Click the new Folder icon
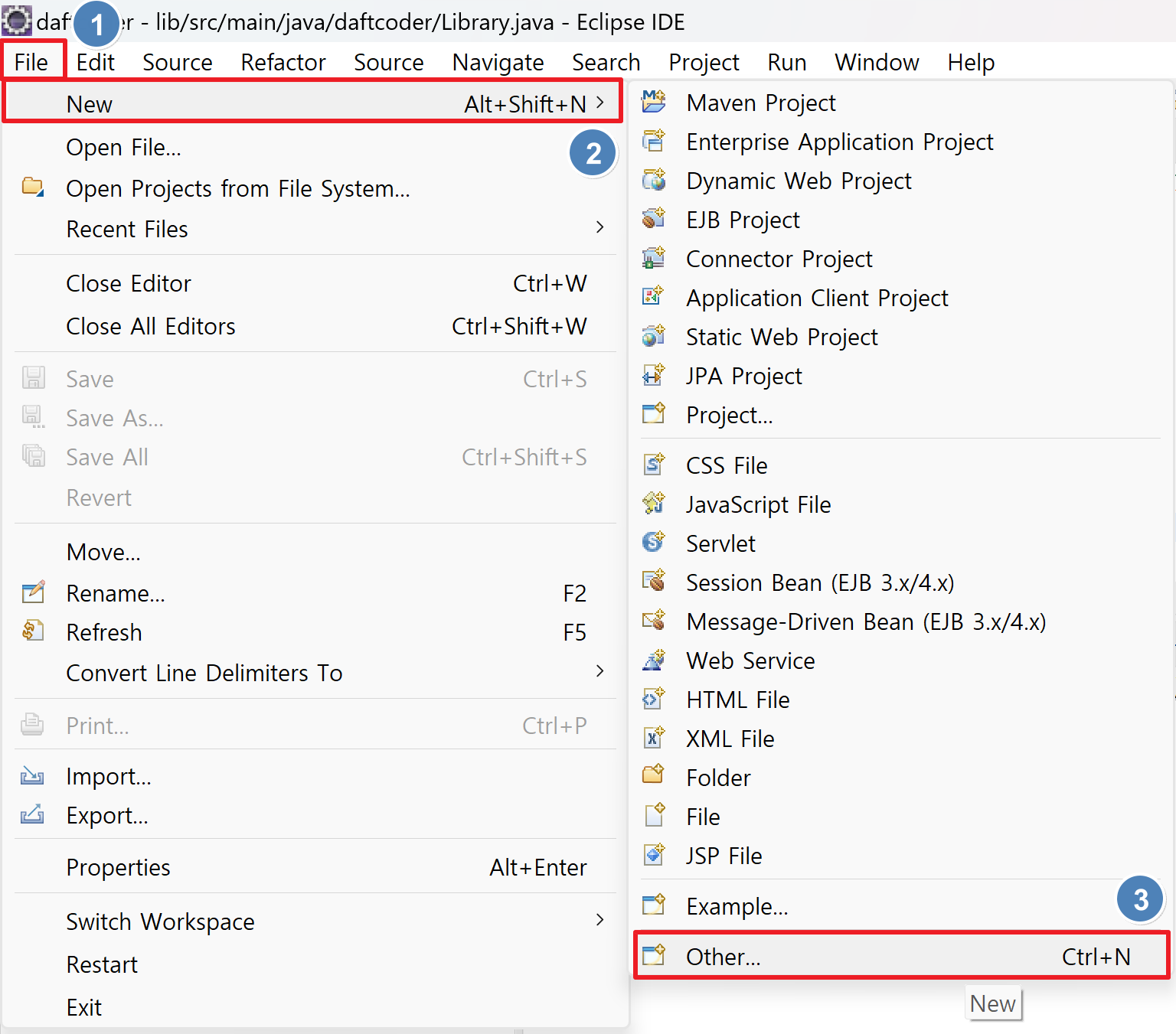Image resolution: width=1176 pixels, height=1034 pixels. tap(654, 776)
